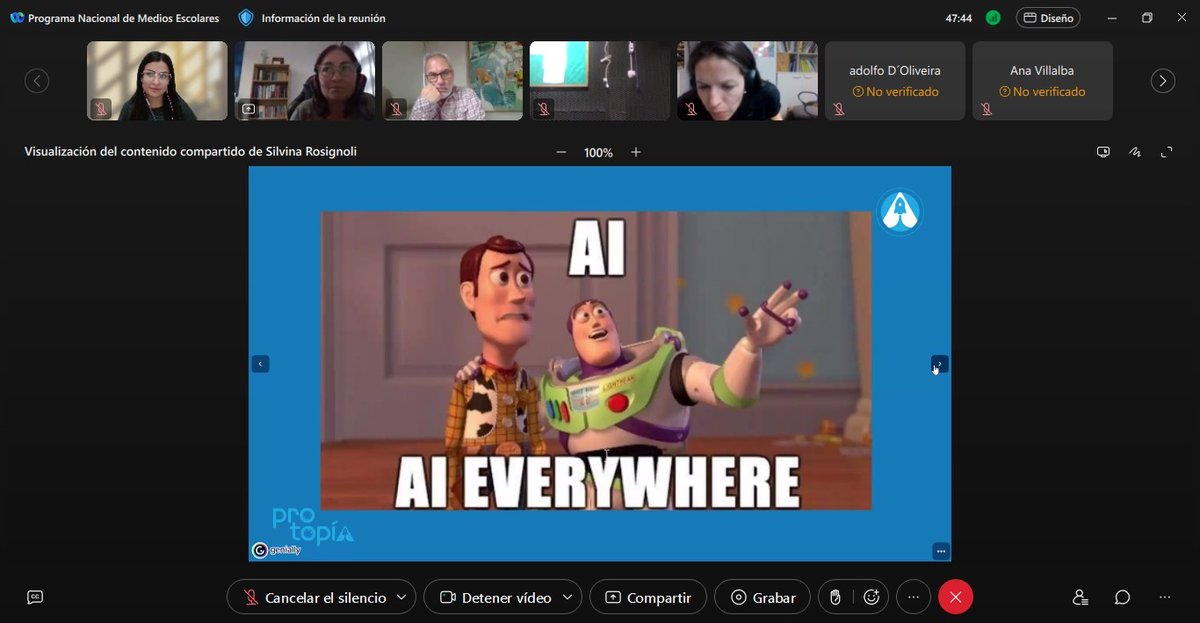Screen dimensions: 1200x623
Task: Click No verificado under adolfo D'Oliveira
Action: (x=895, y=92)
